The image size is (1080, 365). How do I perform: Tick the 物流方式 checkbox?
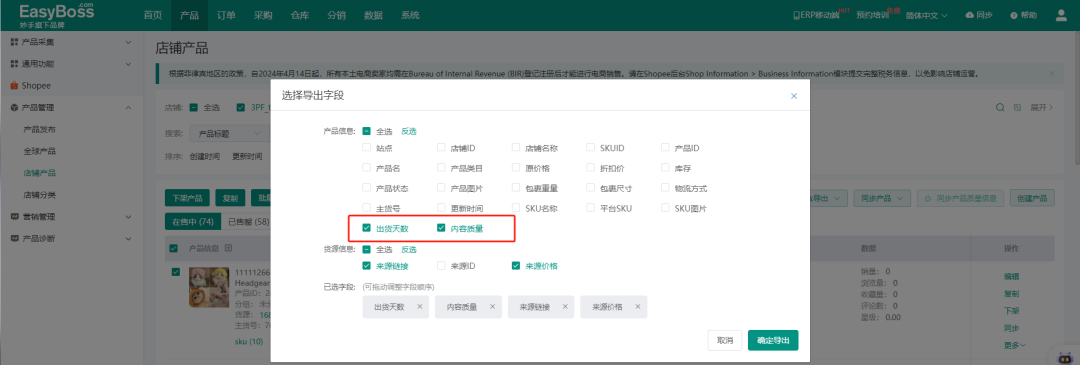[x=665, y=187]
